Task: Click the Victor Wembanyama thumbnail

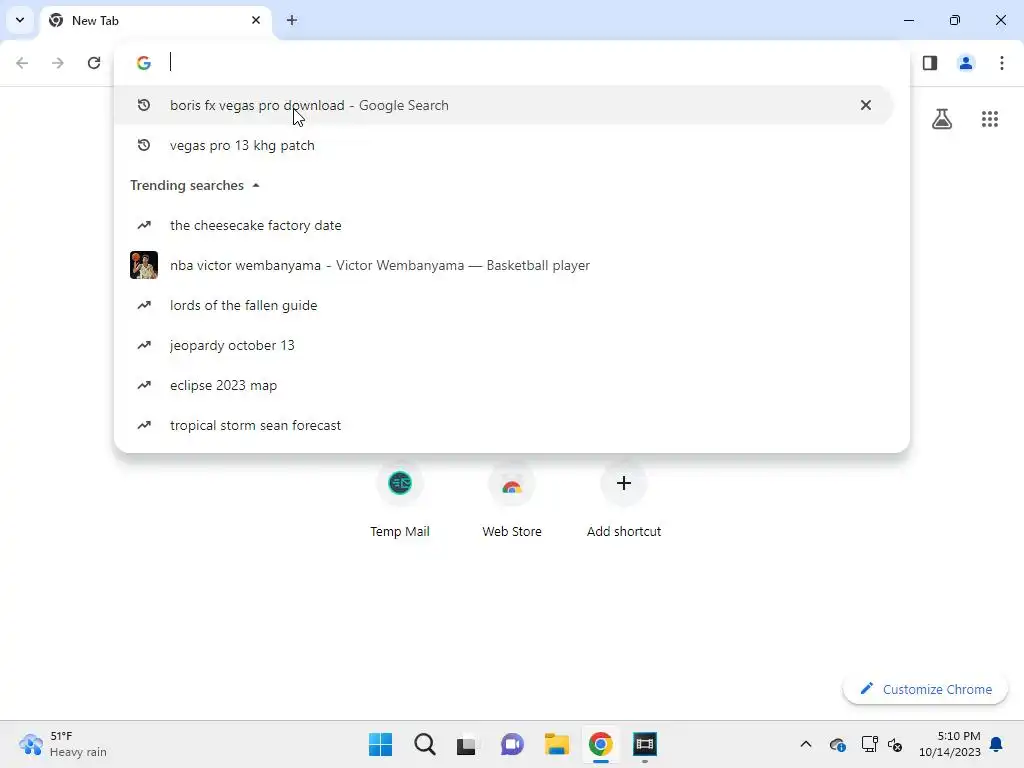Action: tap(144, 265)
